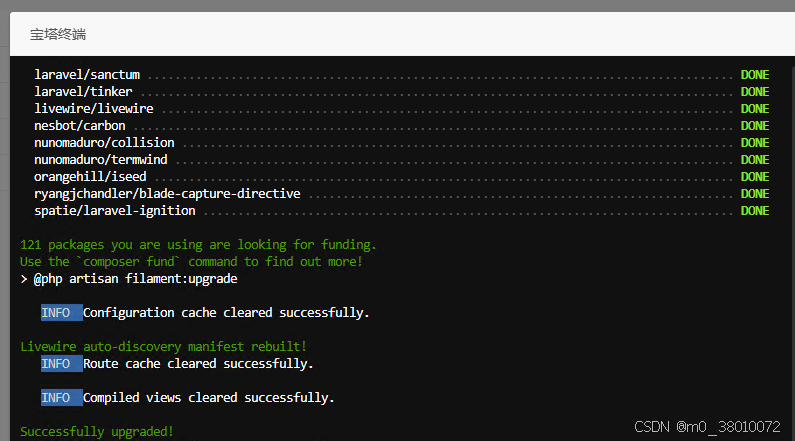Screen dimensions: 795x441
Task: Click nunomaduro/collision in terminal output
Action: click(x=104, y=142)
